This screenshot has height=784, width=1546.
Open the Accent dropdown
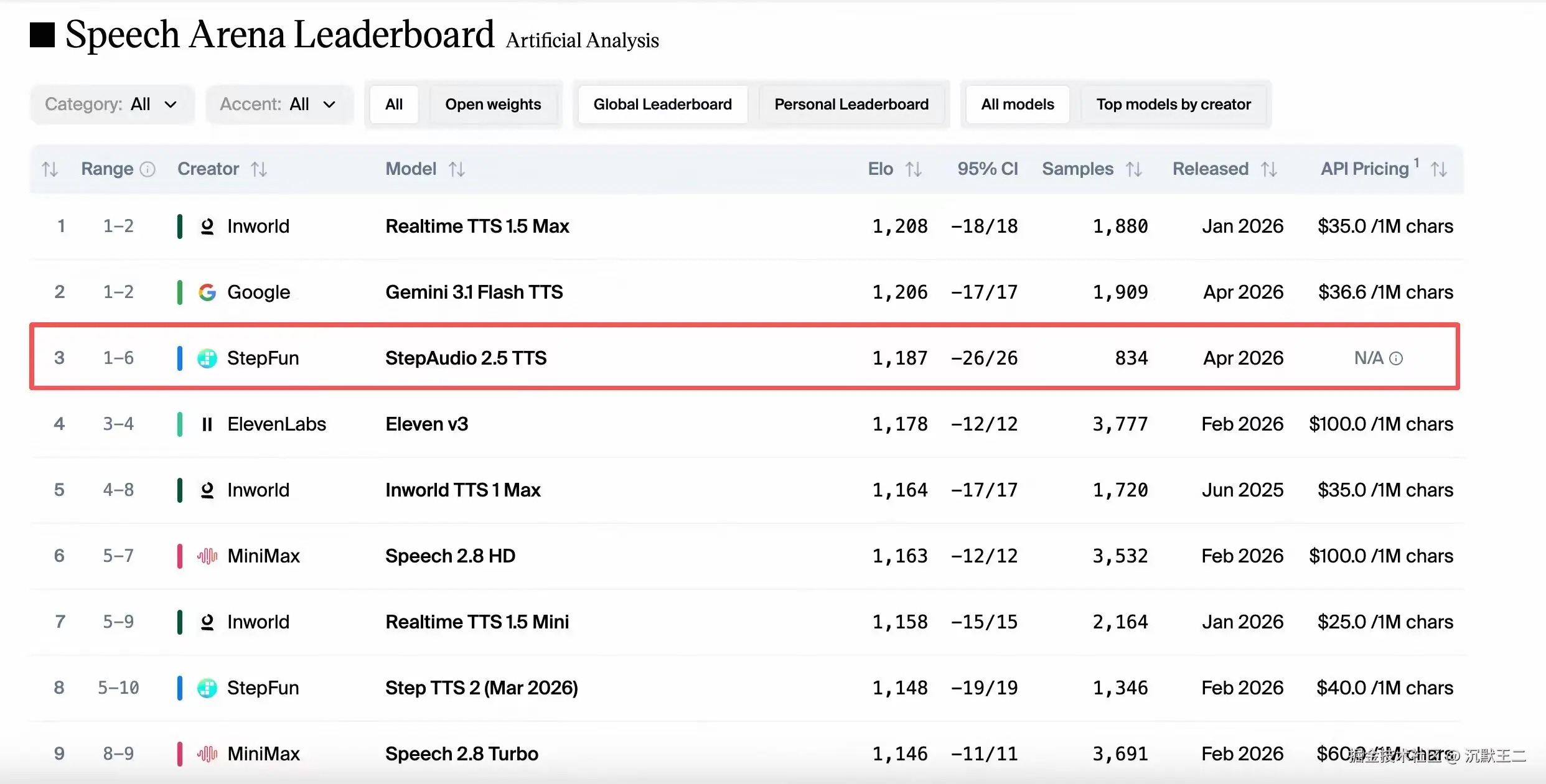click(x=279, y=105)
